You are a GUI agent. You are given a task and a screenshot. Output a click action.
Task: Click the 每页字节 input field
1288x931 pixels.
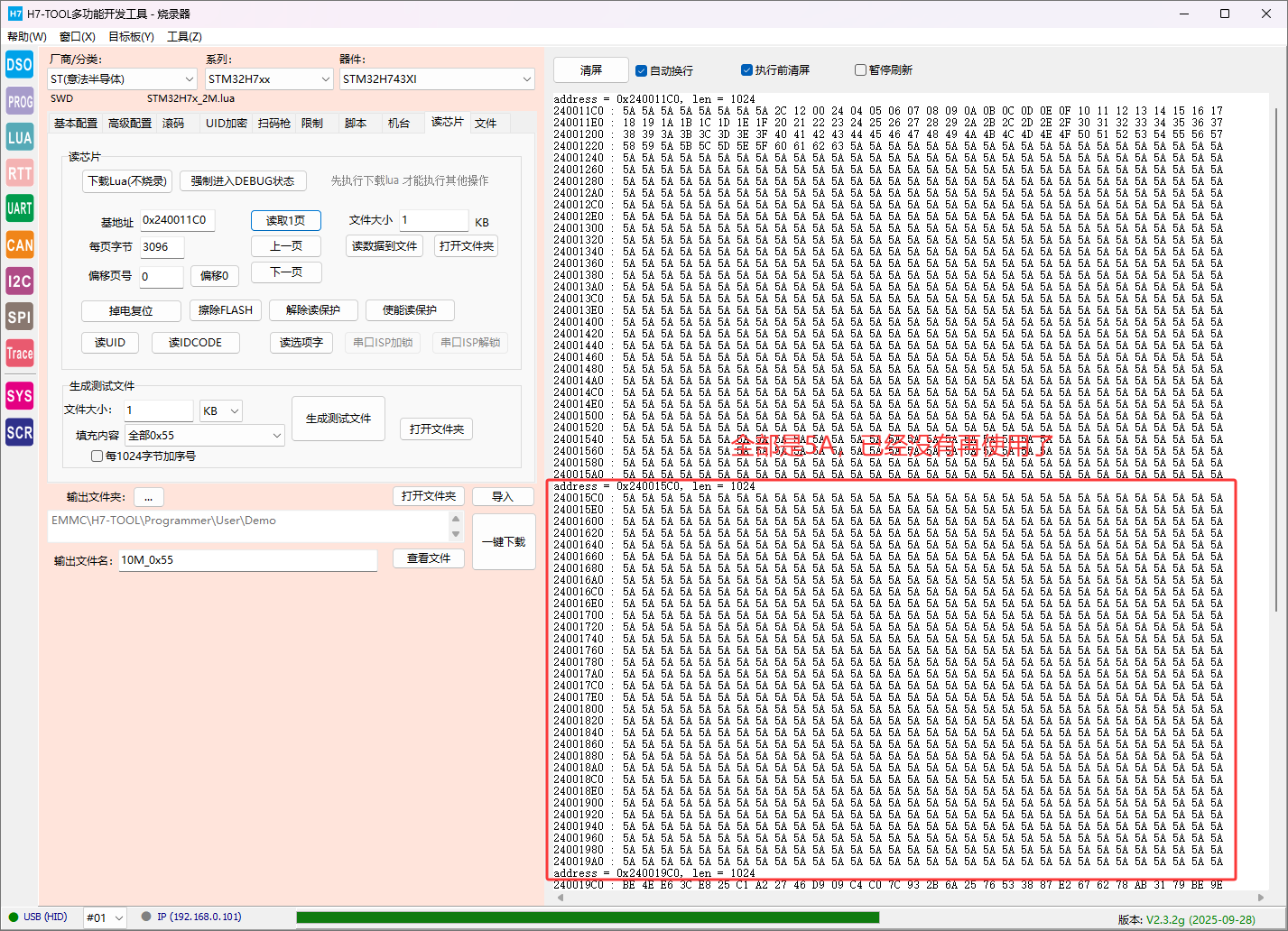[x=162, y=247]
